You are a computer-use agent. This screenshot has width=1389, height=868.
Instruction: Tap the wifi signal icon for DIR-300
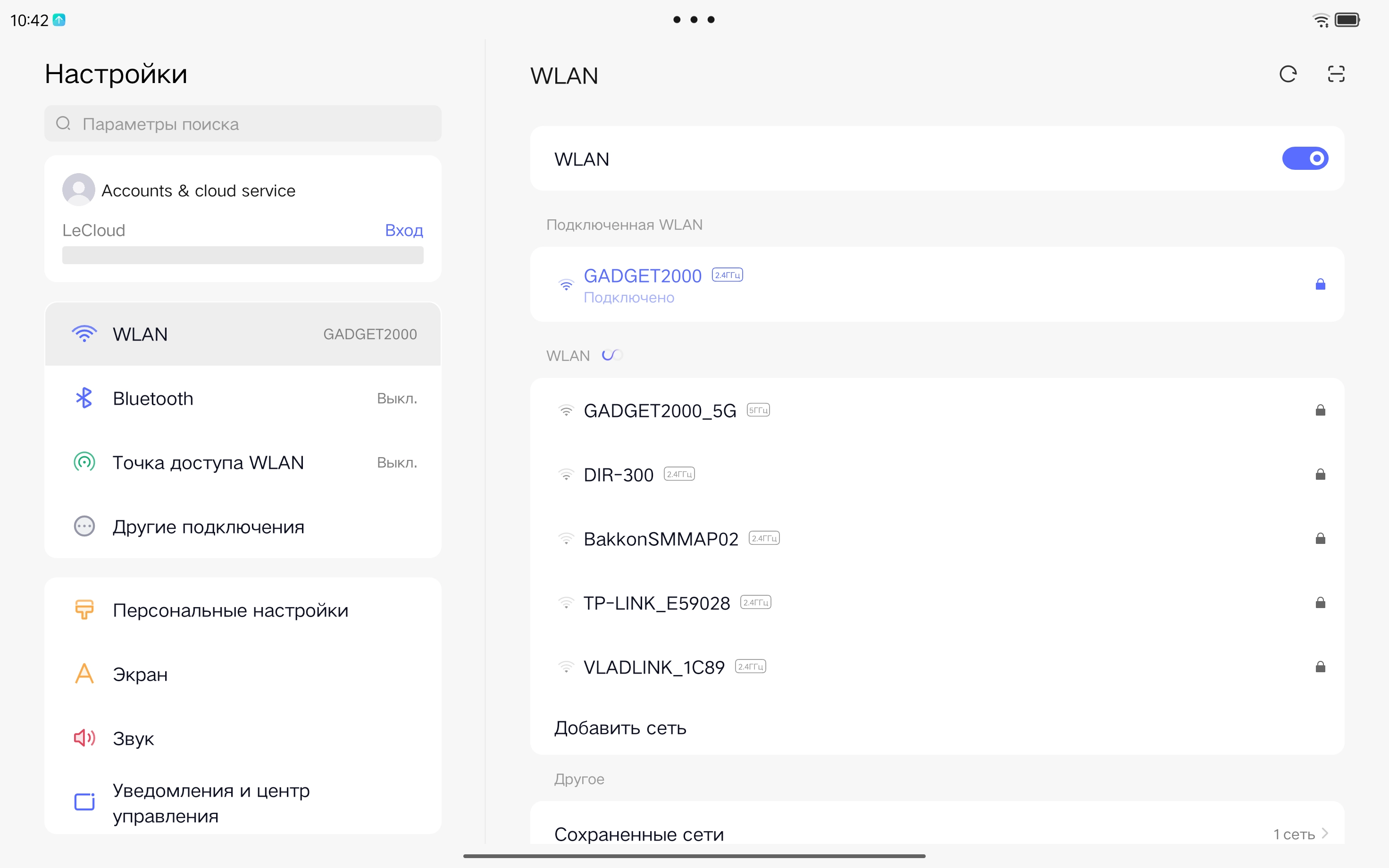(566, 475)
